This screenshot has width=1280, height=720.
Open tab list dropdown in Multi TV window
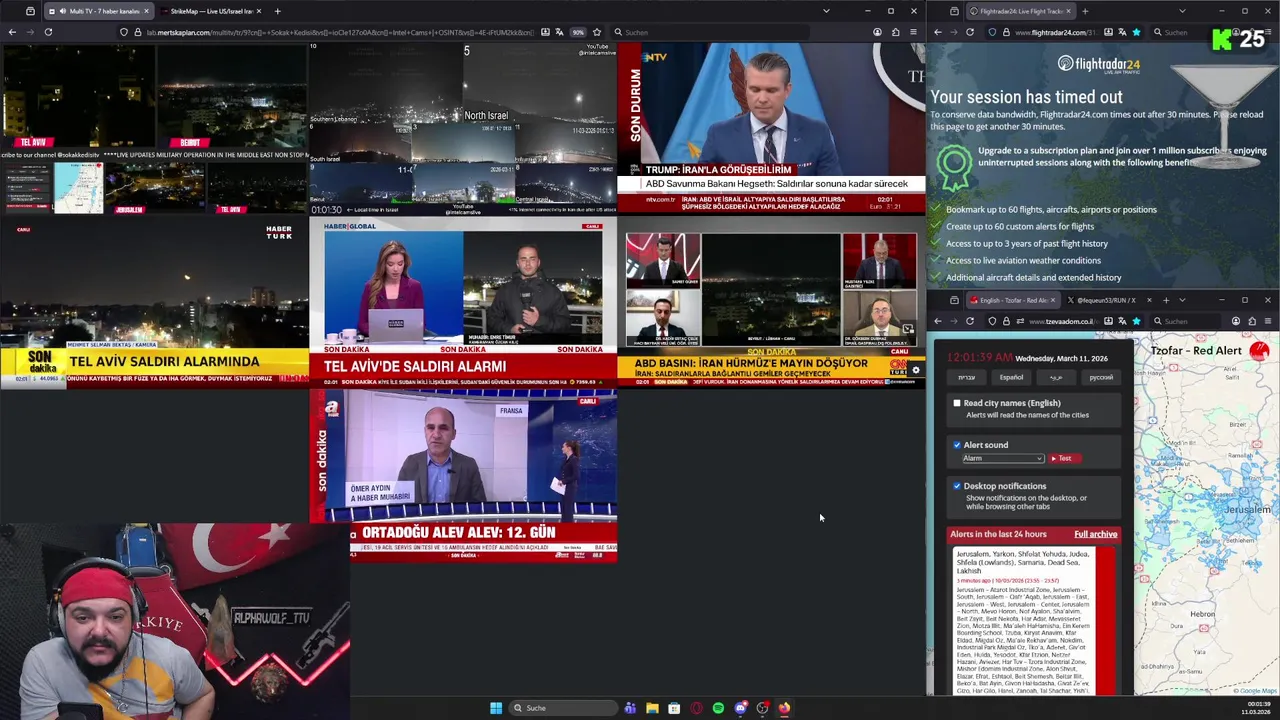[x=826, y=11]
